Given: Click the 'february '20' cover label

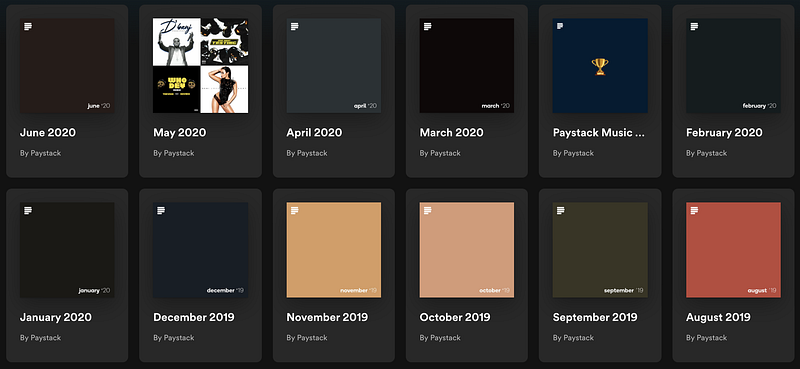Looking at the screenshot, I should pos(759,106).
